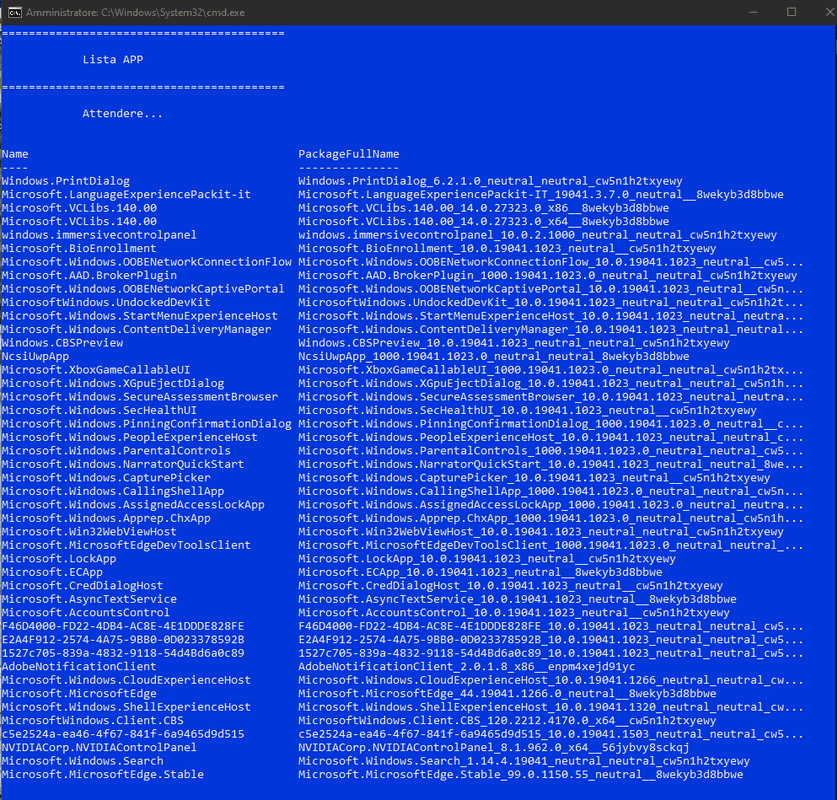Click the window title 'Amministratore: C:\Windows\System32\cmd.exe'
The height and width of the screenshot is (800, 837).
135,12
